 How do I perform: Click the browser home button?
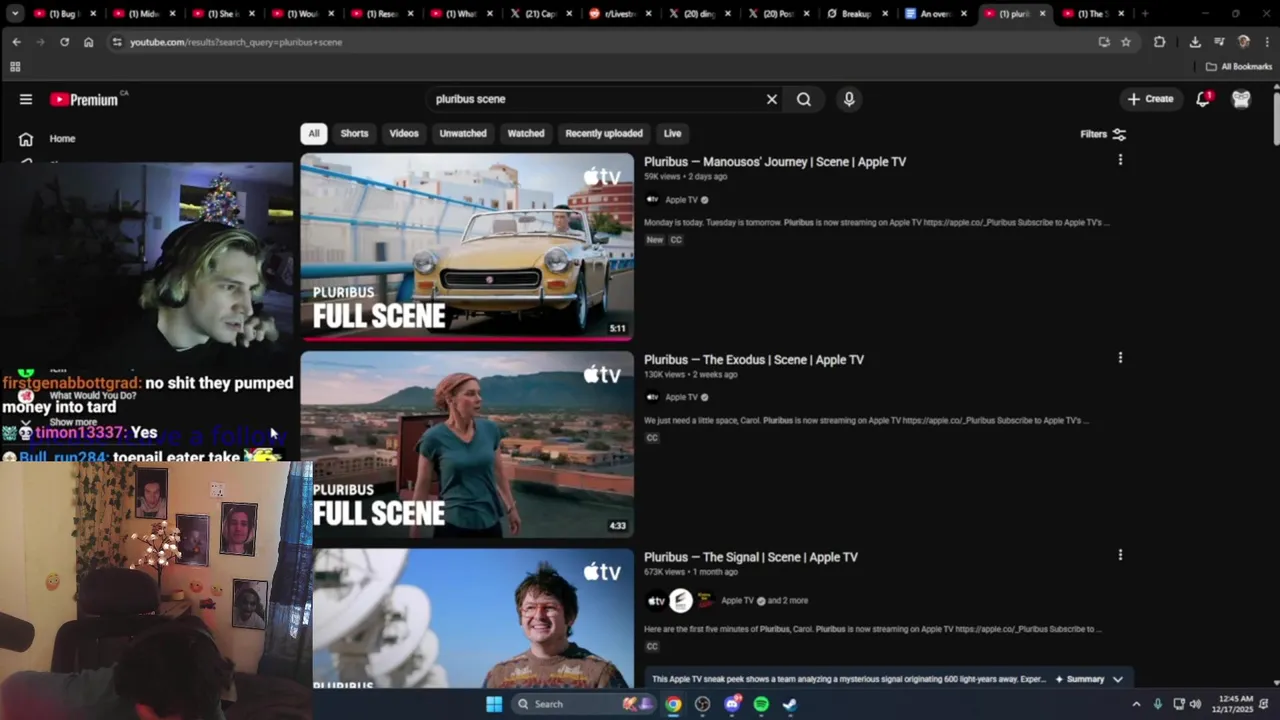point(88,42)
